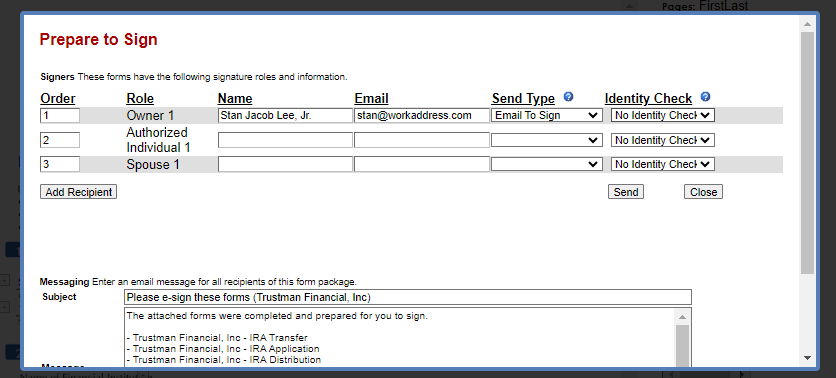836x378 pixels.
Task: Click the dialog vertical scrollbar thumb
Action: pyautogui.click(x=807, y=153)
